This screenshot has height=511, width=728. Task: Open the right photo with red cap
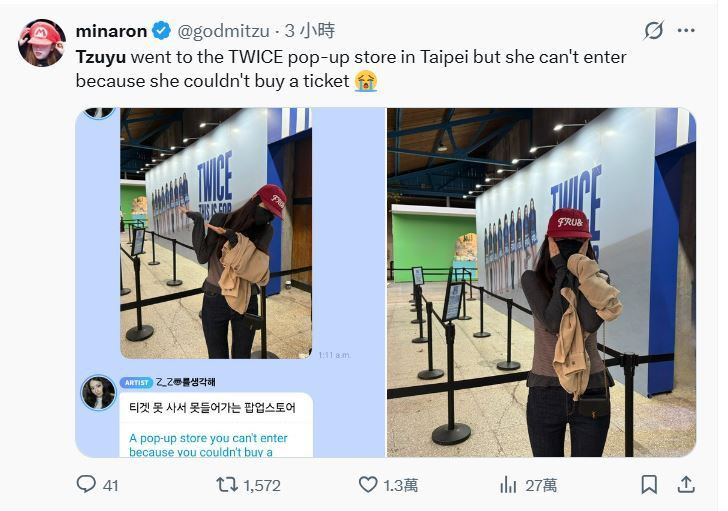point(541,282)
